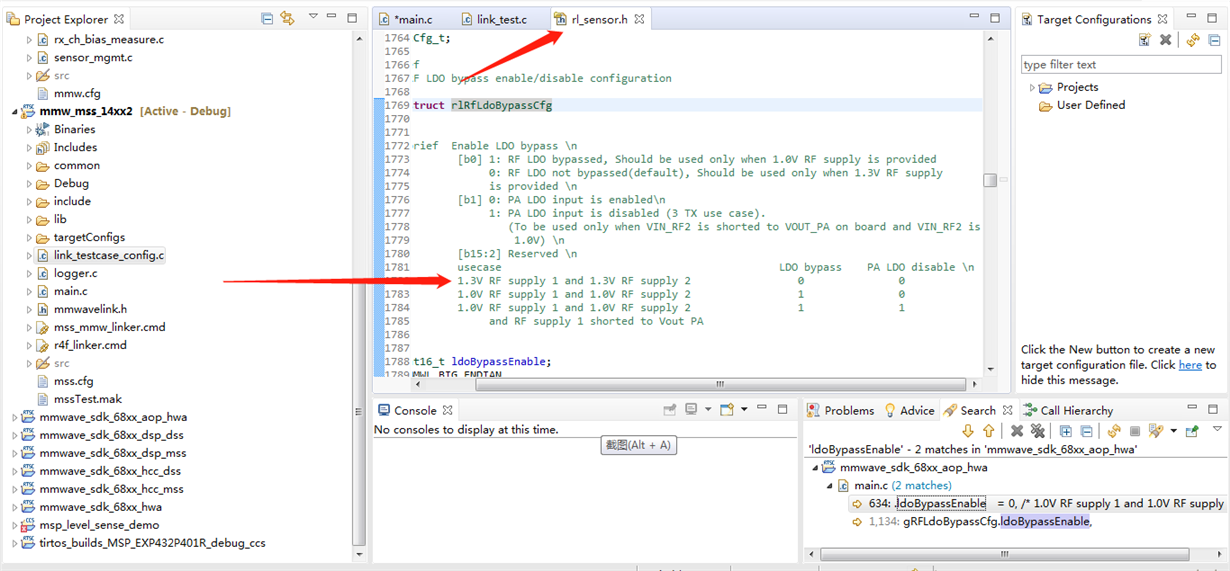The image size is (1230, 571).
Task: Open Search view menu triangle
Action: [x=1217, y=428]
